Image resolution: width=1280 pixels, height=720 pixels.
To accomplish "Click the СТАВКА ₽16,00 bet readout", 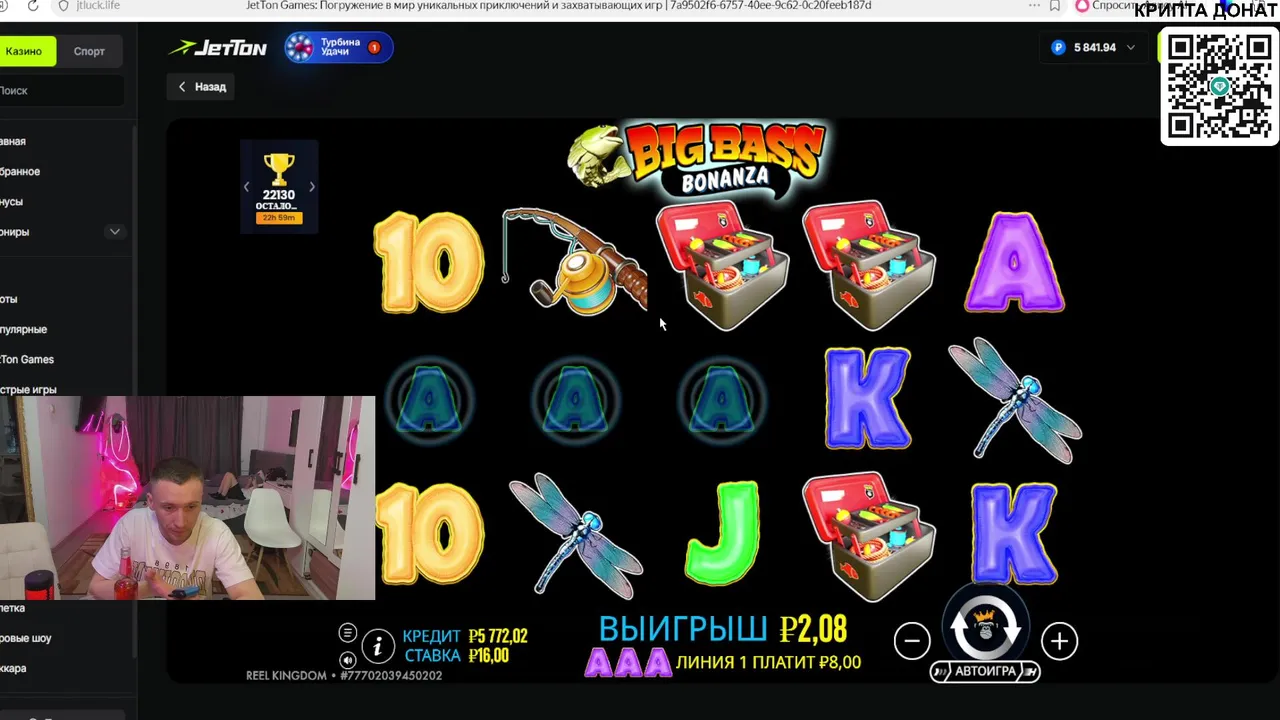I will pos(456,656).
